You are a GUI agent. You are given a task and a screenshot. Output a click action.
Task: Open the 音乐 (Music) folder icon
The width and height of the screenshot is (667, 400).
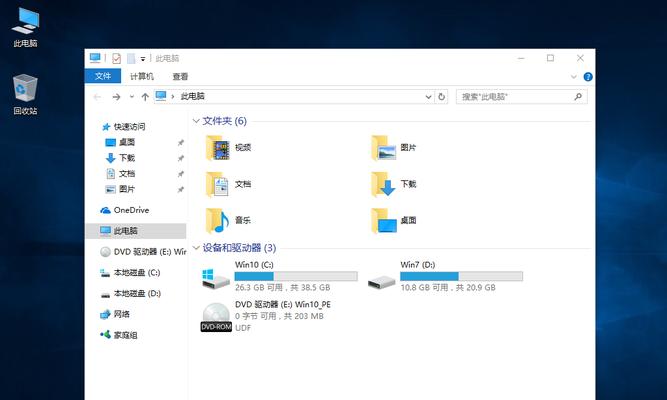coord(217,219)
